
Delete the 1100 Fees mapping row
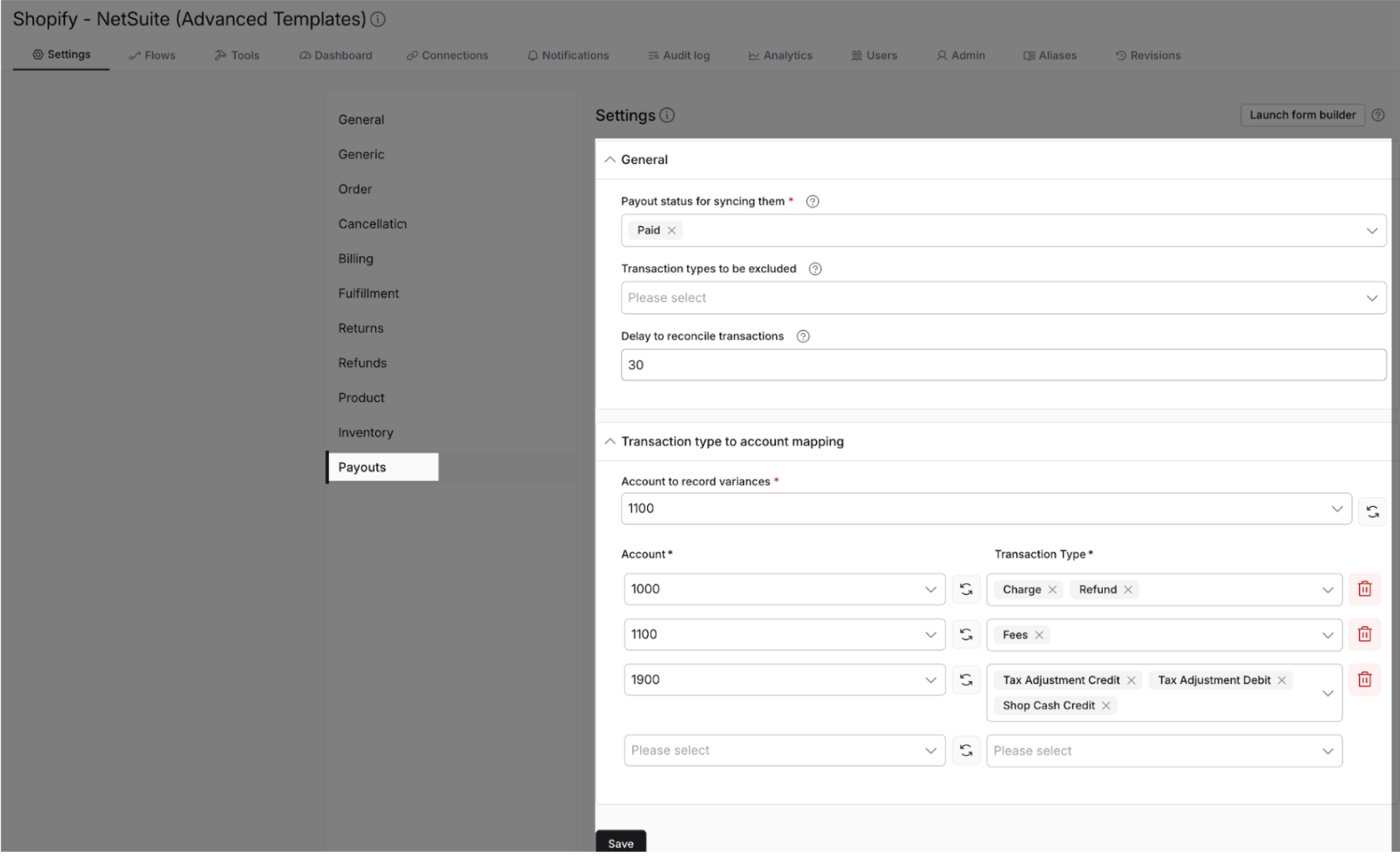click(x=1365, y=635)
